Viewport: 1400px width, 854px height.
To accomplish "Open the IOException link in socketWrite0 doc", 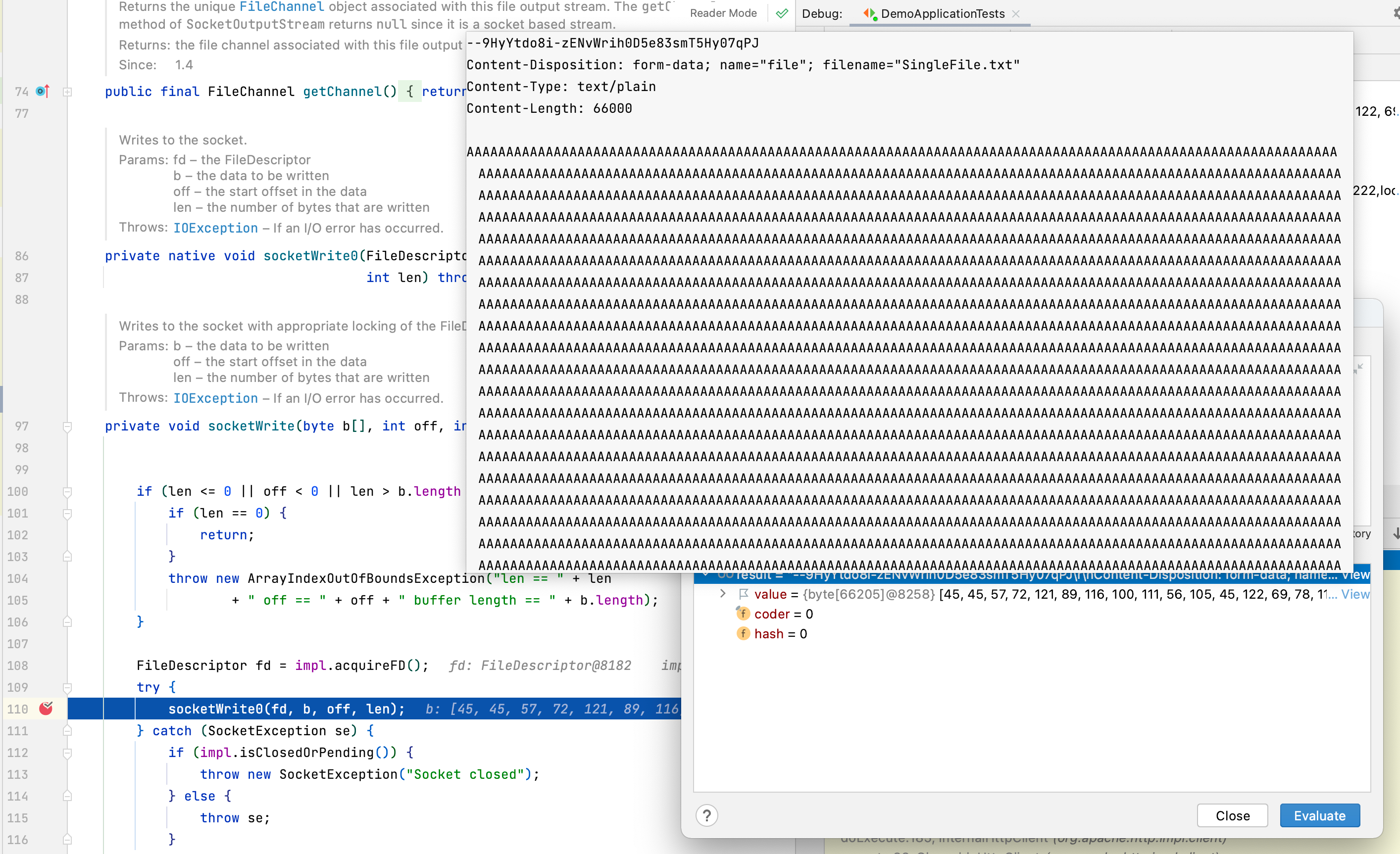I will tap(215, 228).
